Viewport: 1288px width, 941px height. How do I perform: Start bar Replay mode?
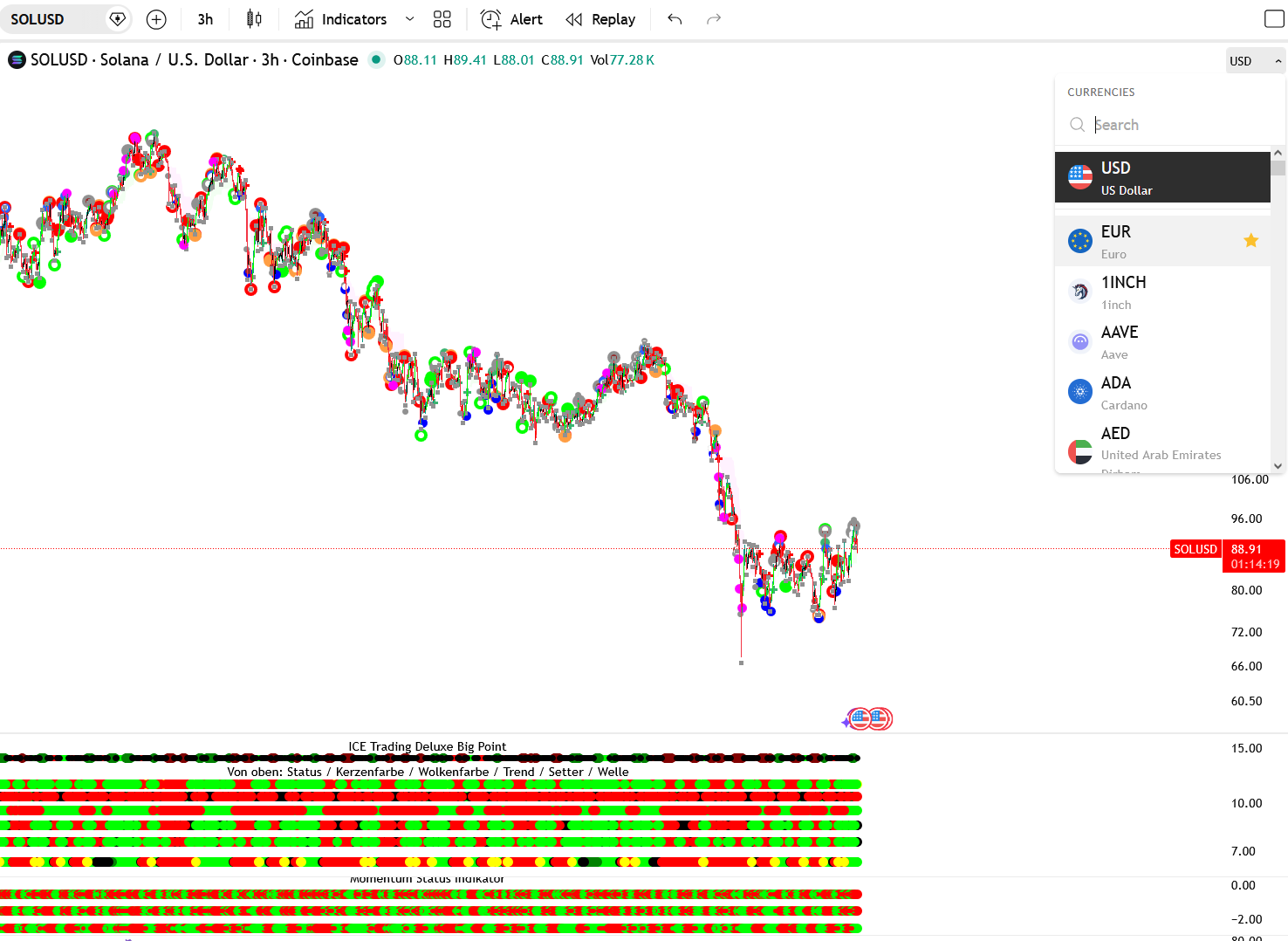point(600,19)
